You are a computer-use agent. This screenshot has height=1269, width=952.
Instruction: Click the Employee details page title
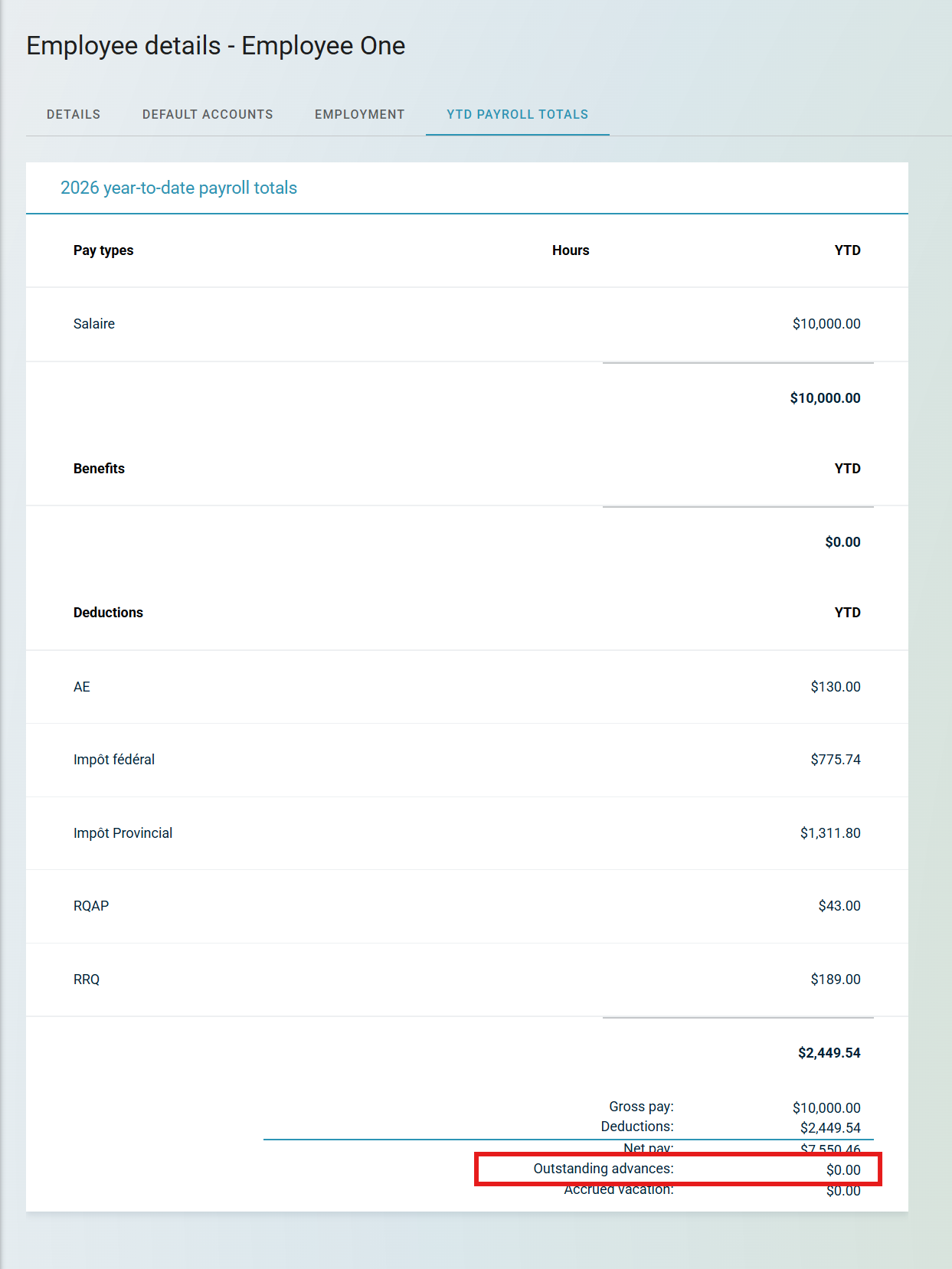coord(215,46)
